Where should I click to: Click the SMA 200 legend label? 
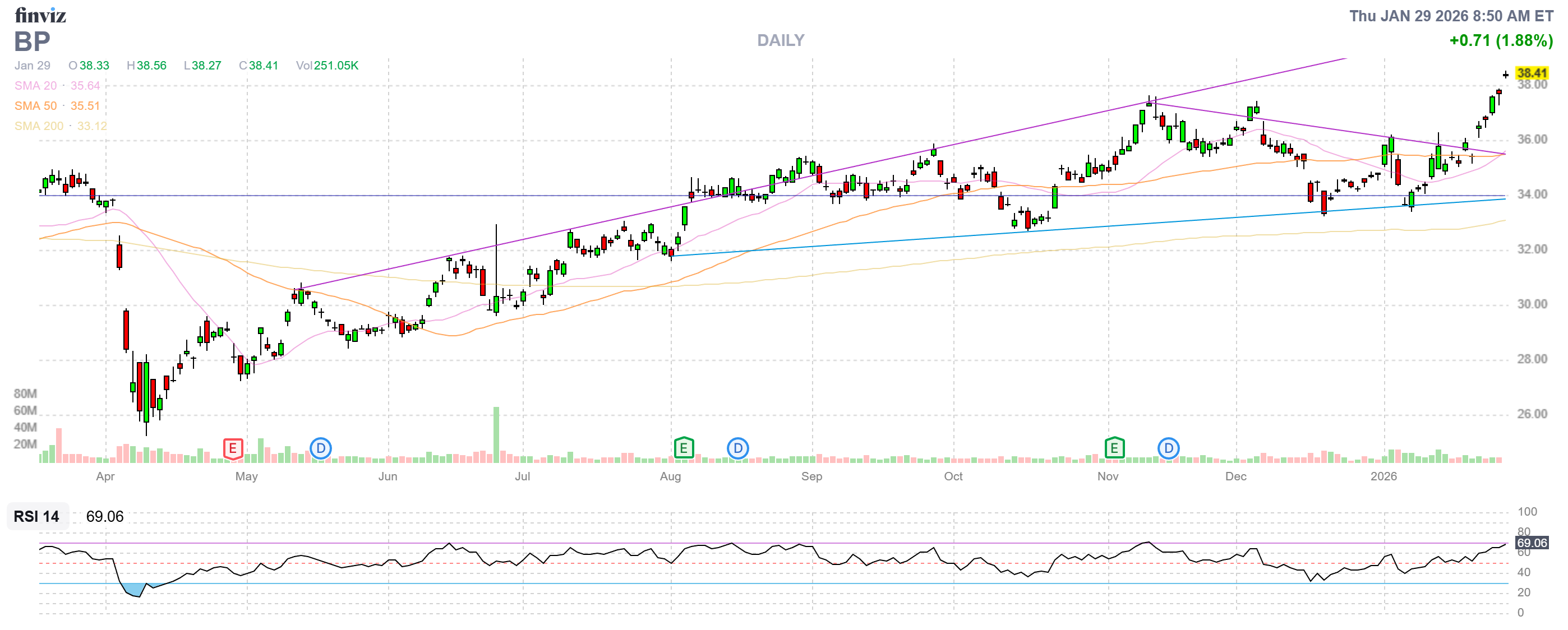click(x=38, y=126)
